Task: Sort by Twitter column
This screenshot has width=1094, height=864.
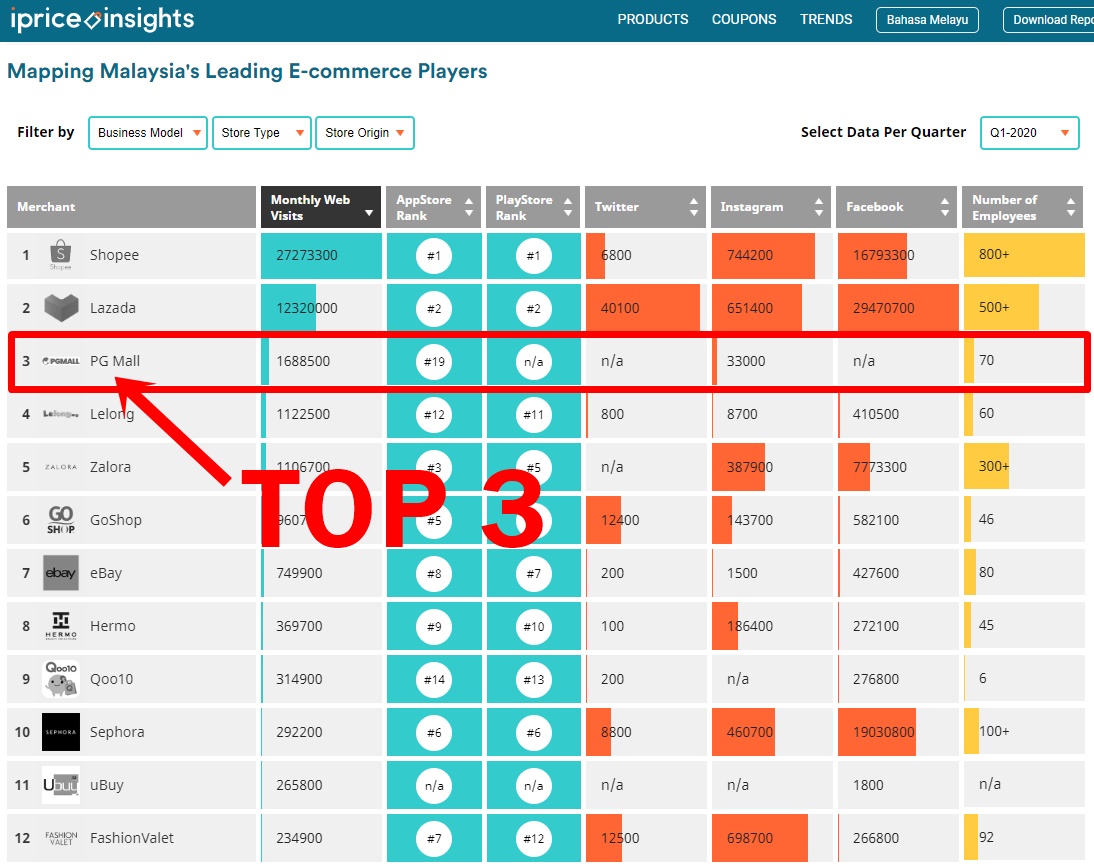Action: [x=645, y=207]
